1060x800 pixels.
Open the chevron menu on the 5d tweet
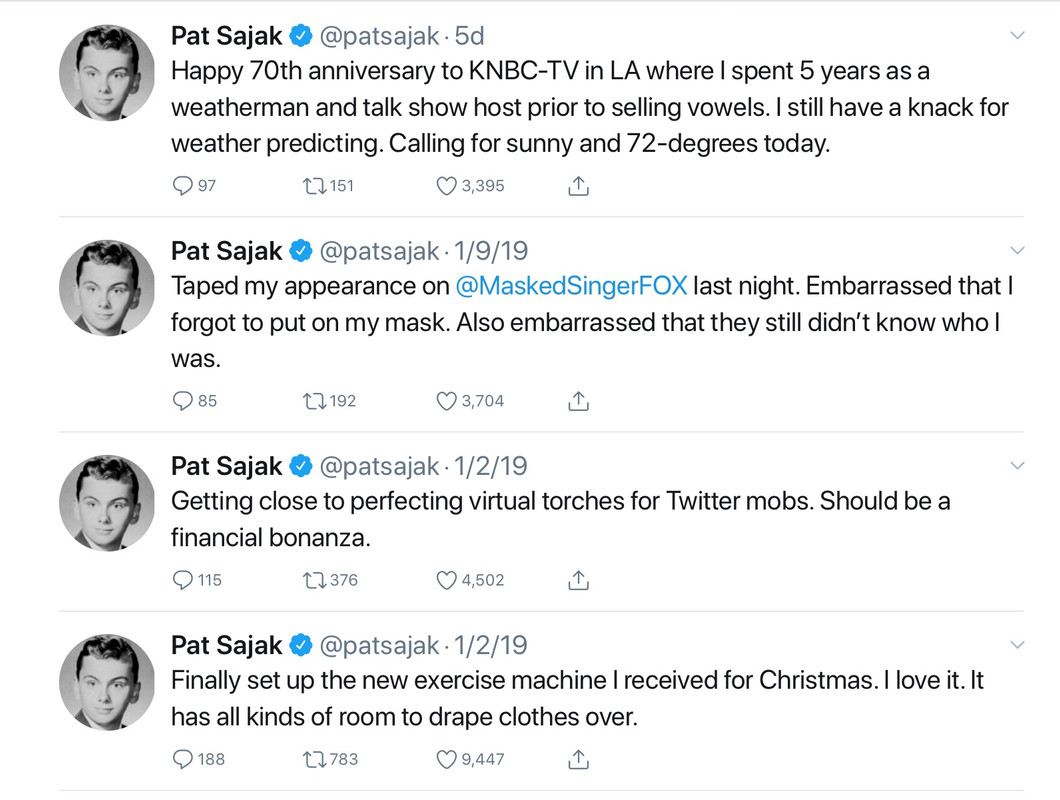(1017, 35)
